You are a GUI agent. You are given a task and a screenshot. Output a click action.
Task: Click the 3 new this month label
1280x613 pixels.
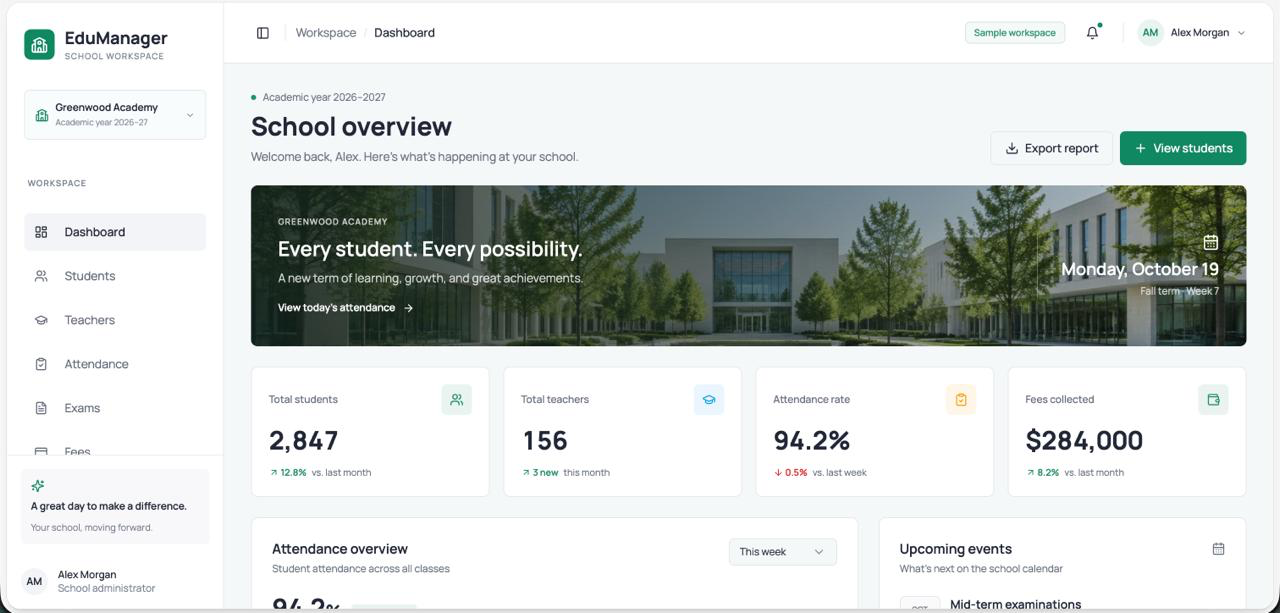tap(566, 473)
